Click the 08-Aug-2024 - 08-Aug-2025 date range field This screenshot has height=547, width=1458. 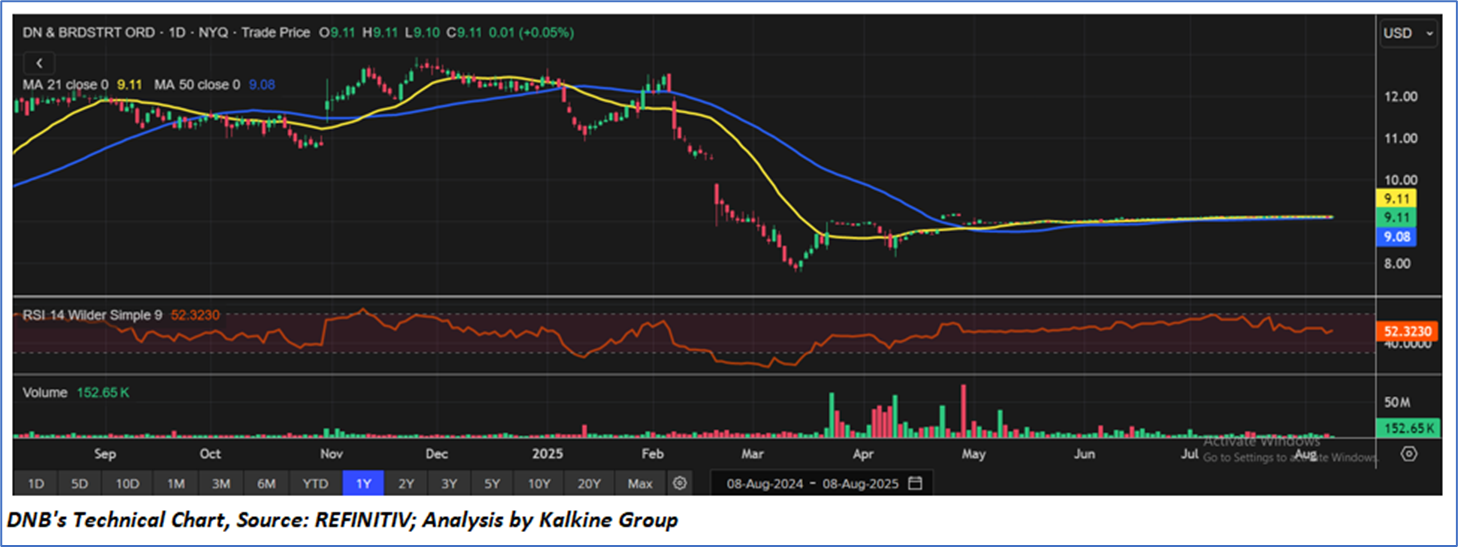tap(820, 484)
